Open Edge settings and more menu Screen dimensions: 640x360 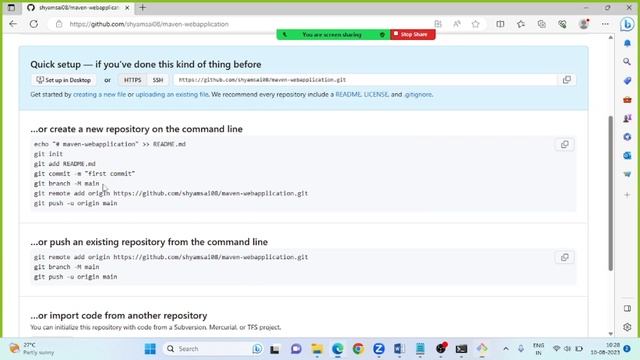tap(605, 24)
